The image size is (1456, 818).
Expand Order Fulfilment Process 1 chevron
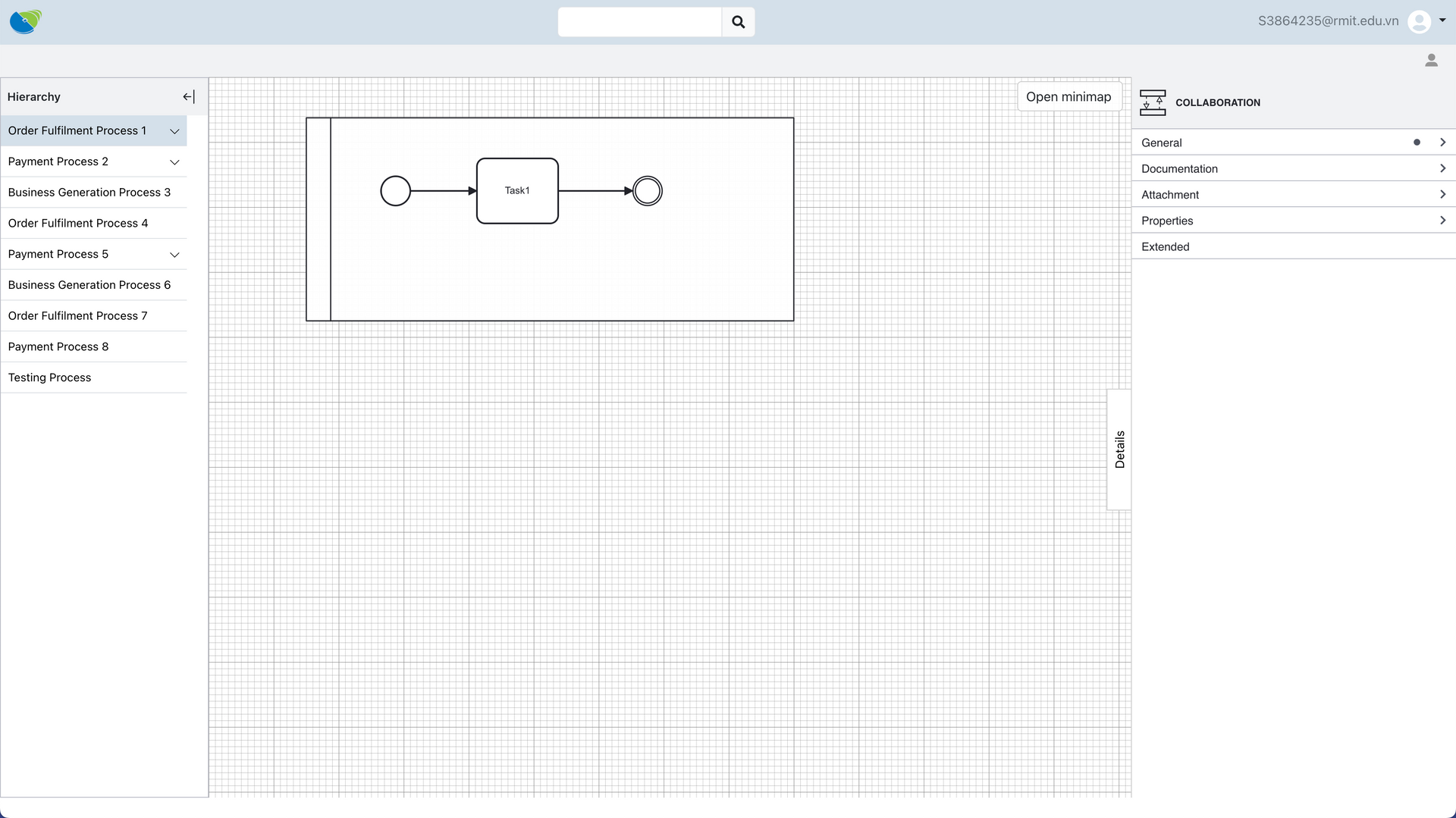[x=174, y=131]
